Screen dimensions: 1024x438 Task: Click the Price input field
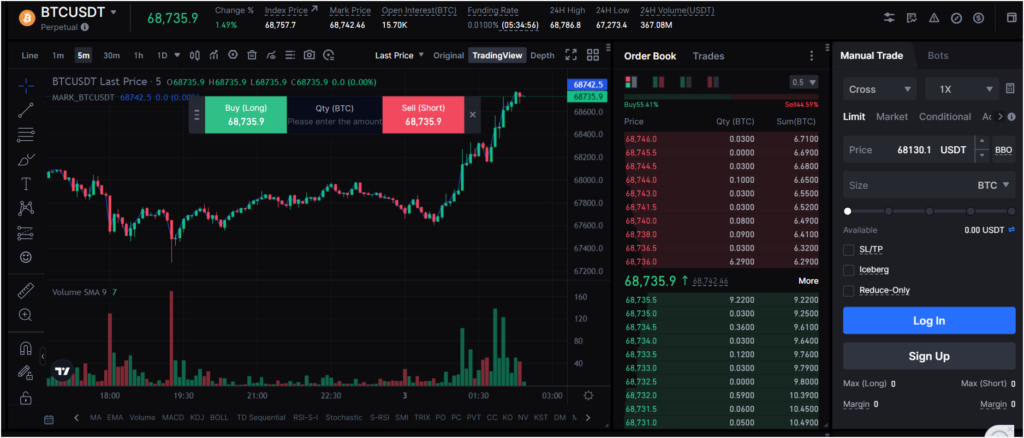coord(908,150)
